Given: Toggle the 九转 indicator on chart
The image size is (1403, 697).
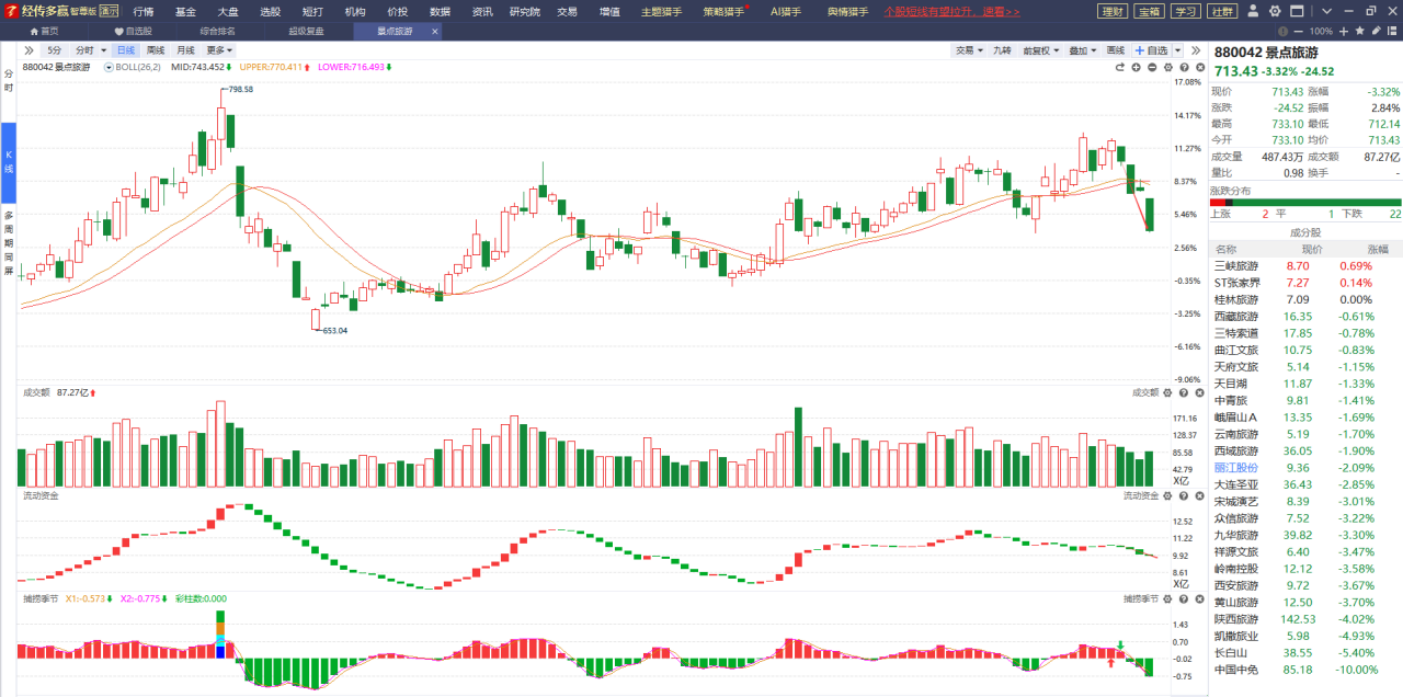Looking at the screenshot, I should pos(1002,50).
